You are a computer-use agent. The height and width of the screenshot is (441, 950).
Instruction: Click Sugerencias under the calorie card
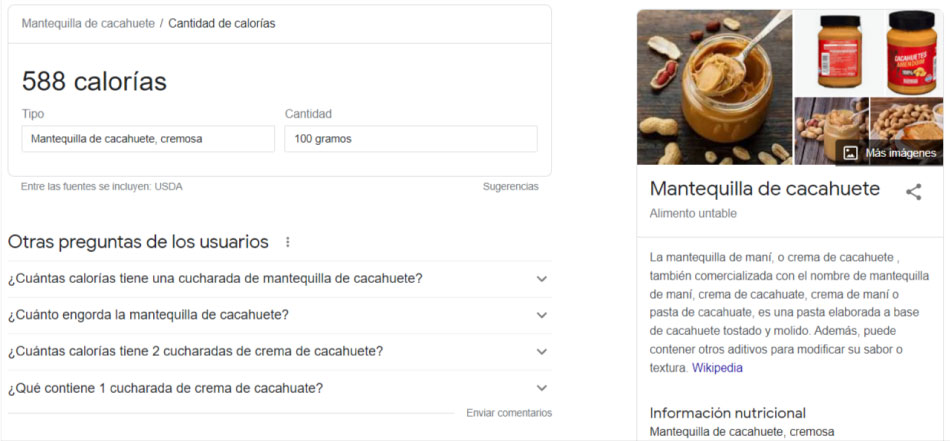pos(511,187)
